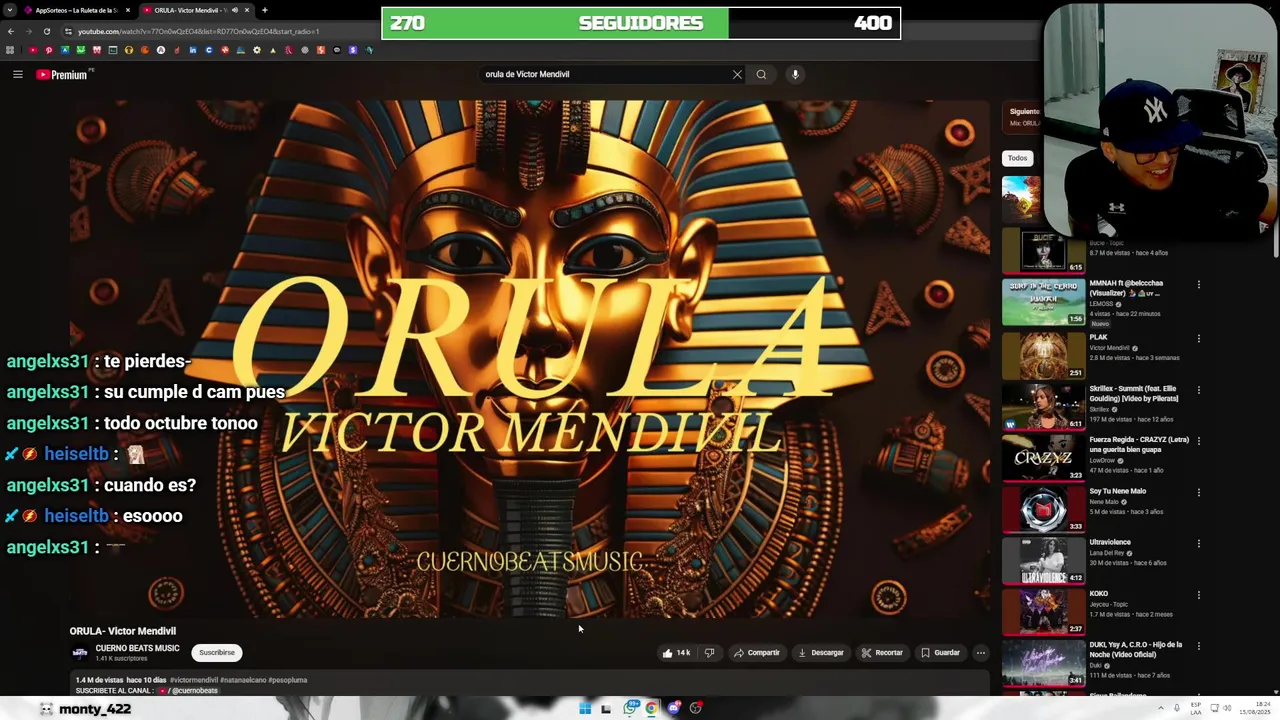Select the Todos filter chip
This screenshot has height=720, width=1280.
pyautogui.click(x=1017, y=158)
